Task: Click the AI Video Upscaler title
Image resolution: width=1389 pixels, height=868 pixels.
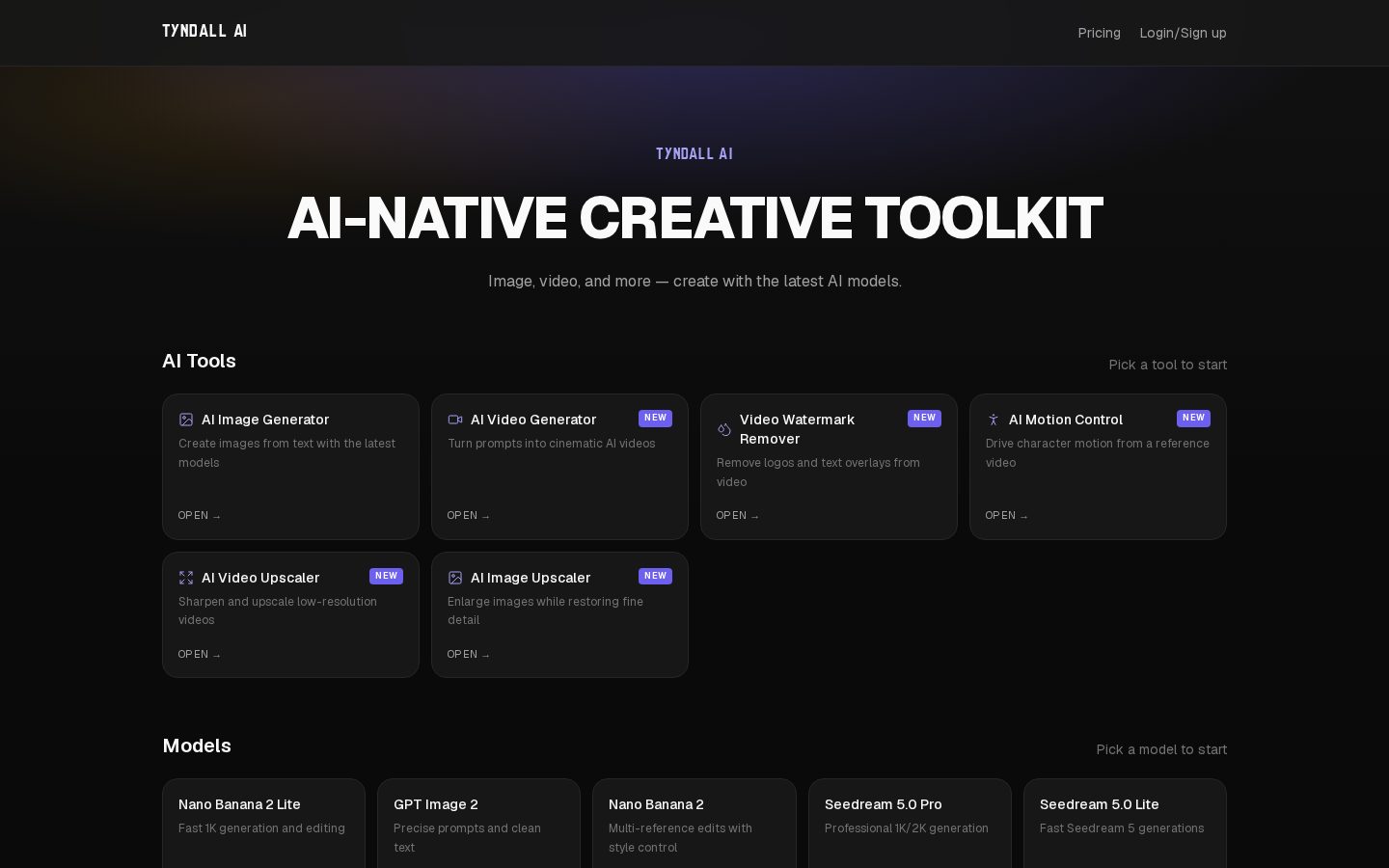Action: pyautogui.click(x=260, y=578)
